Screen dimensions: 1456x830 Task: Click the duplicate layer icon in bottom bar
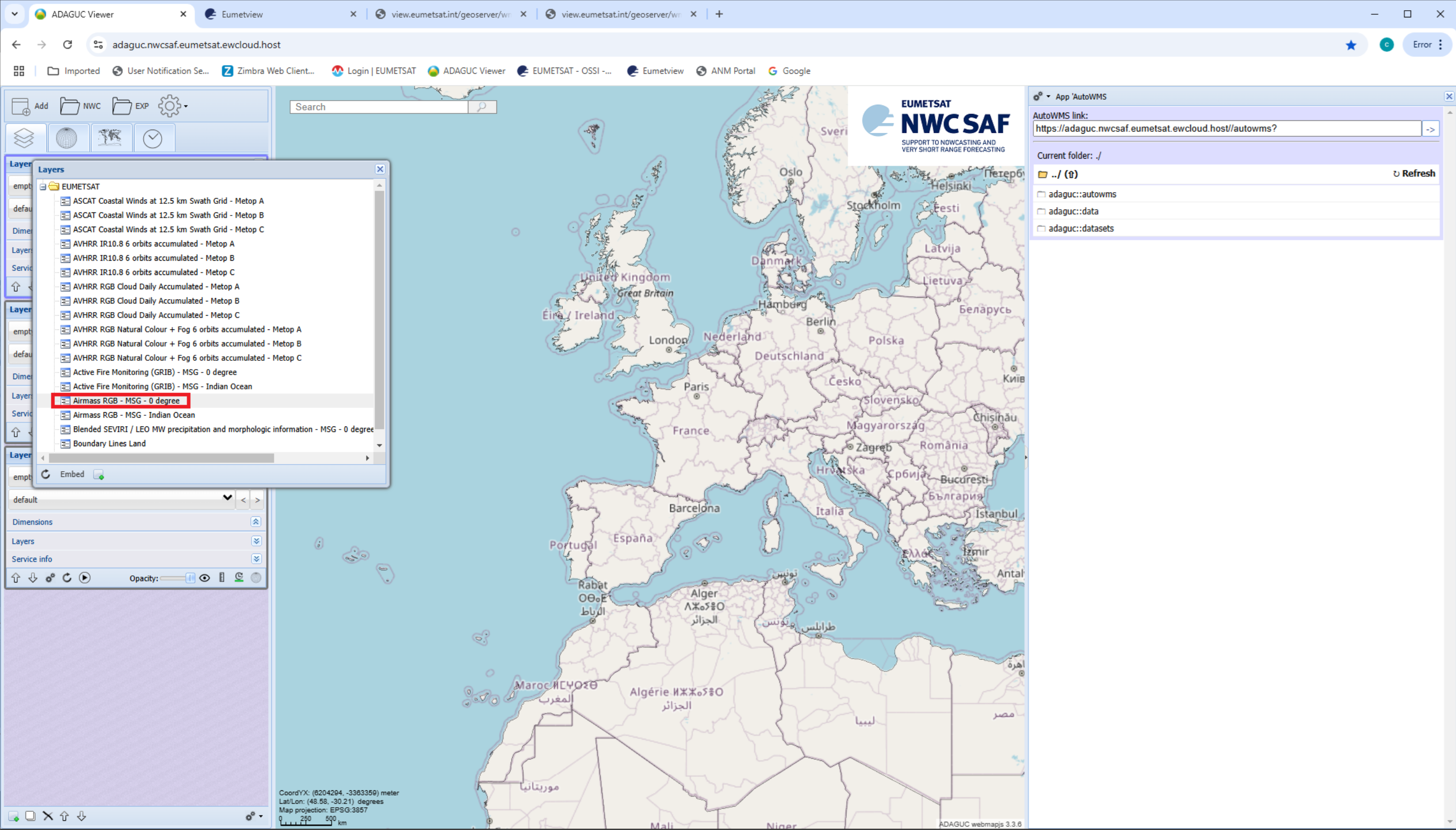coord(30,816)
